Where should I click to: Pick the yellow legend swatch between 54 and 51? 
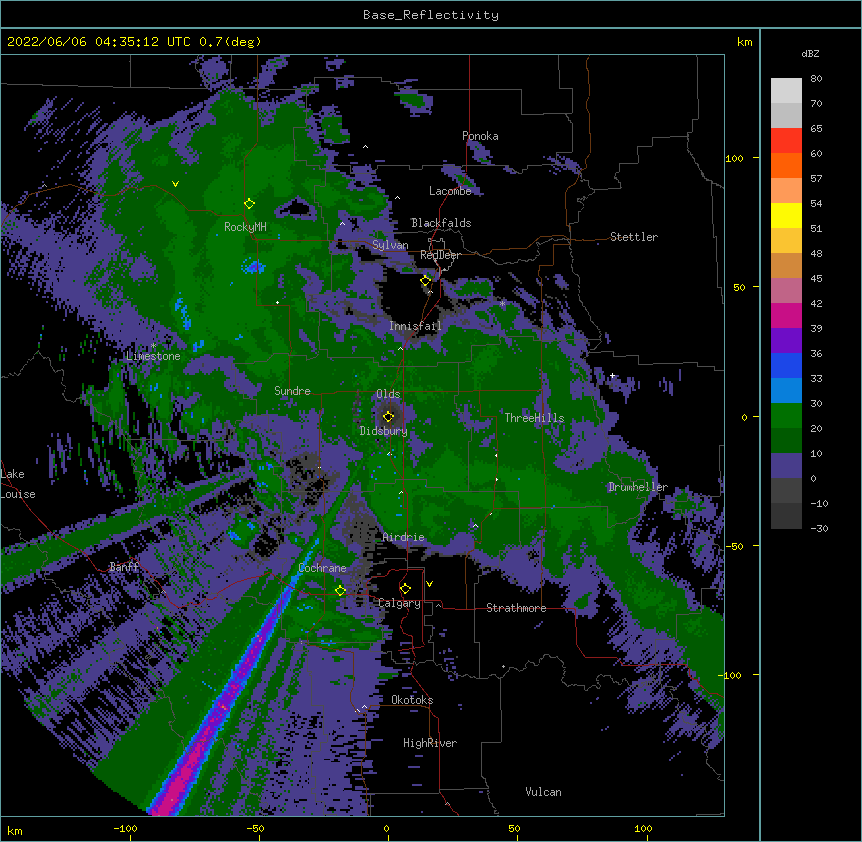tap(786, 215)
